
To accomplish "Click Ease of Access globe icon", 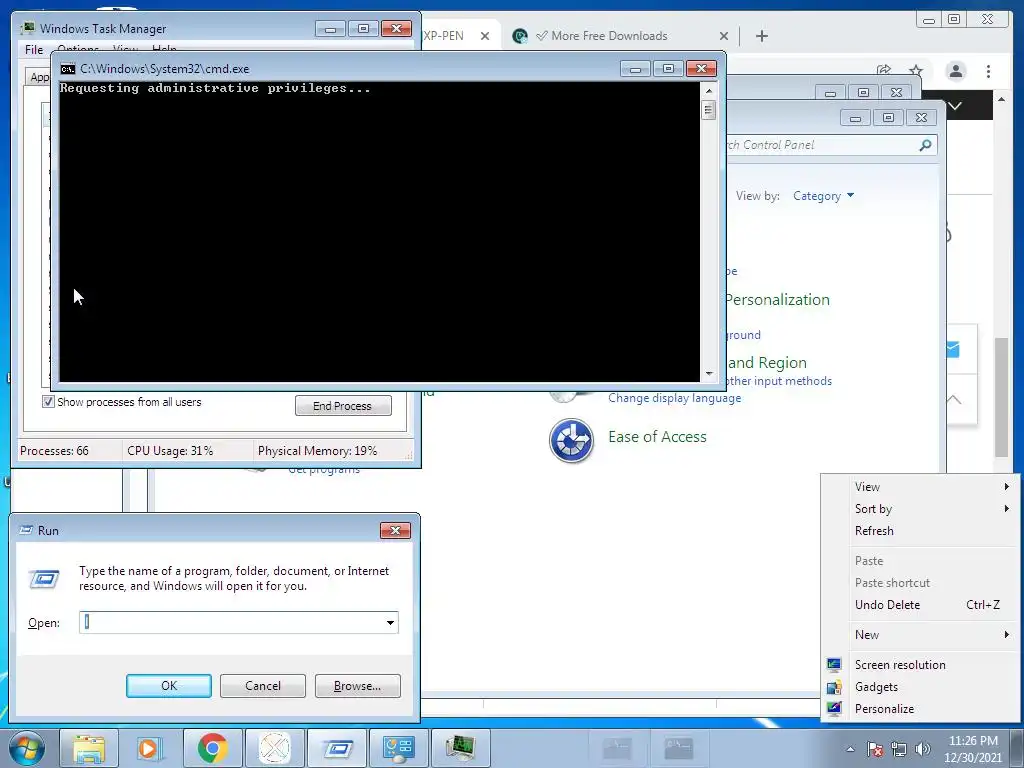I will coord(571,441).
